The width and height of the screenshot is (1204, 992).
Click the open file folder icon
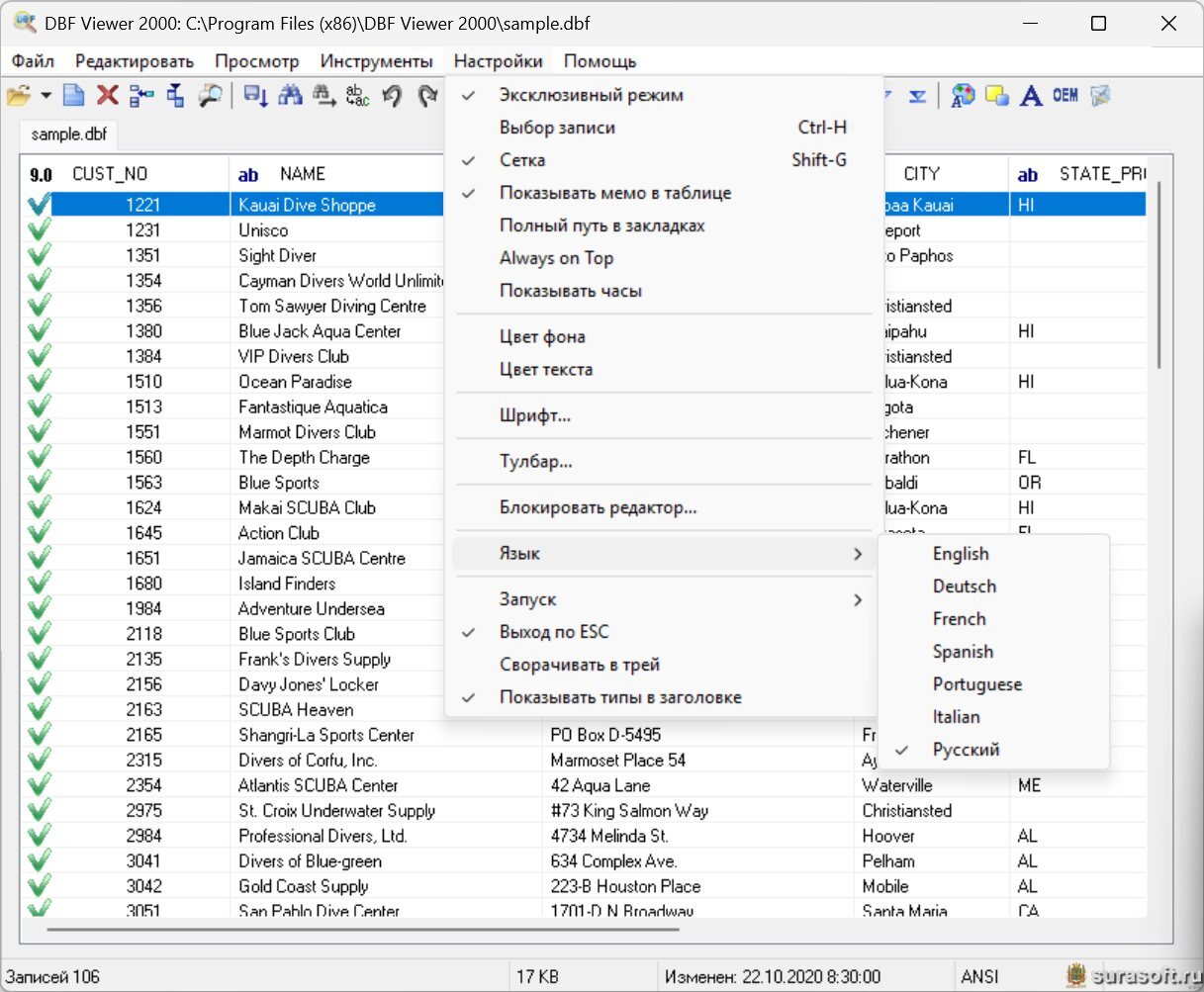[x=18, y=96]
